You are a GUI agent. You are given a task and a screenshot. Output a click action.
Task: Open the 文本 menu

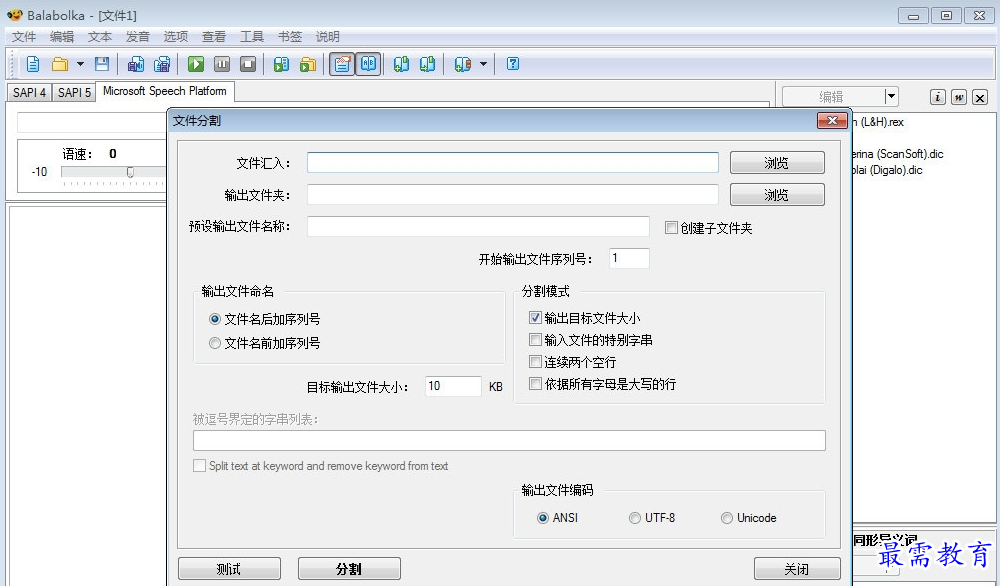coord(99,36)
